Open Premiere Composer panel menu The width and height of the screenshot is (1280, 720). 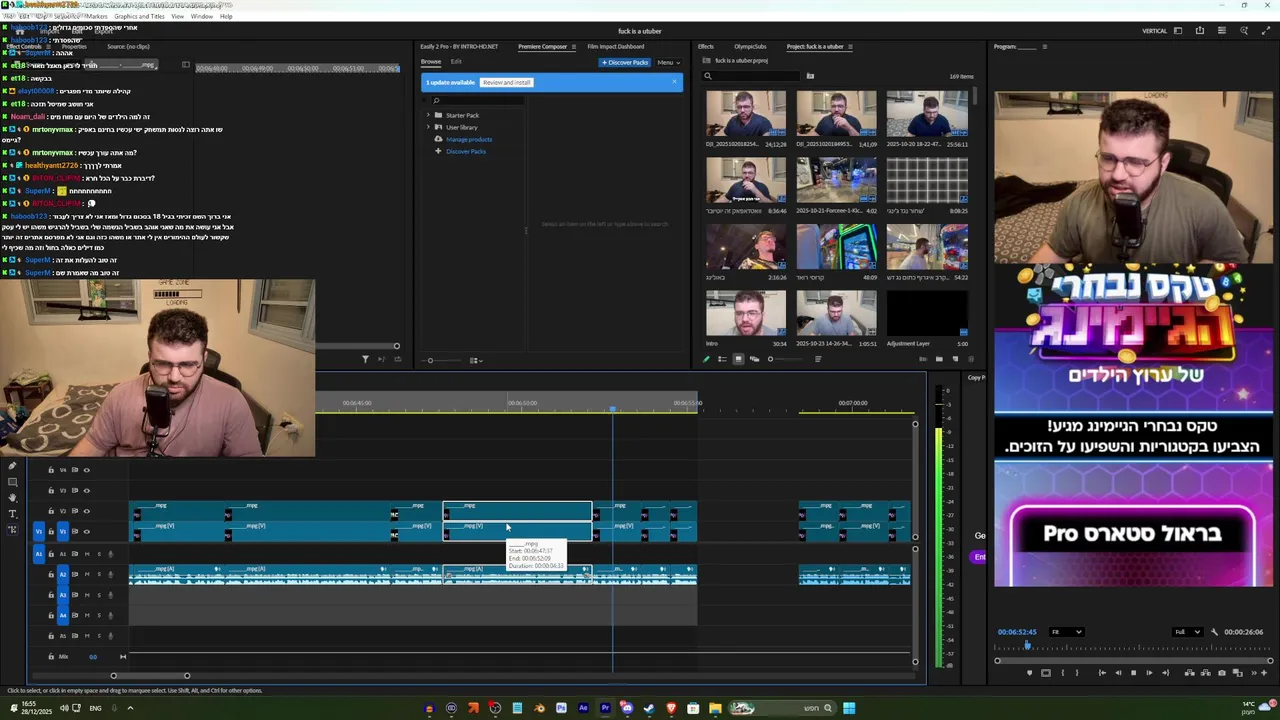click(574, 46)
